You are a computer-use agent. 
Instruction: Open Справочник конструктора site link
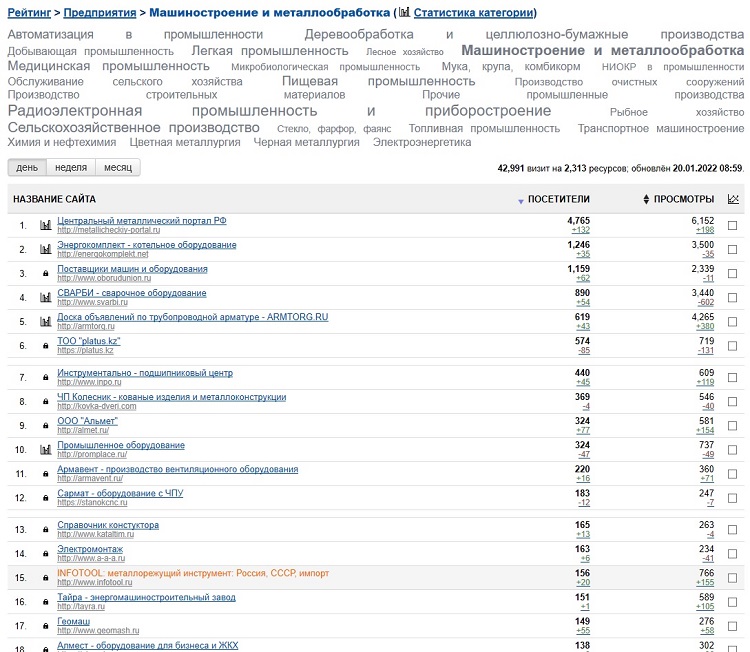[108, 525]
